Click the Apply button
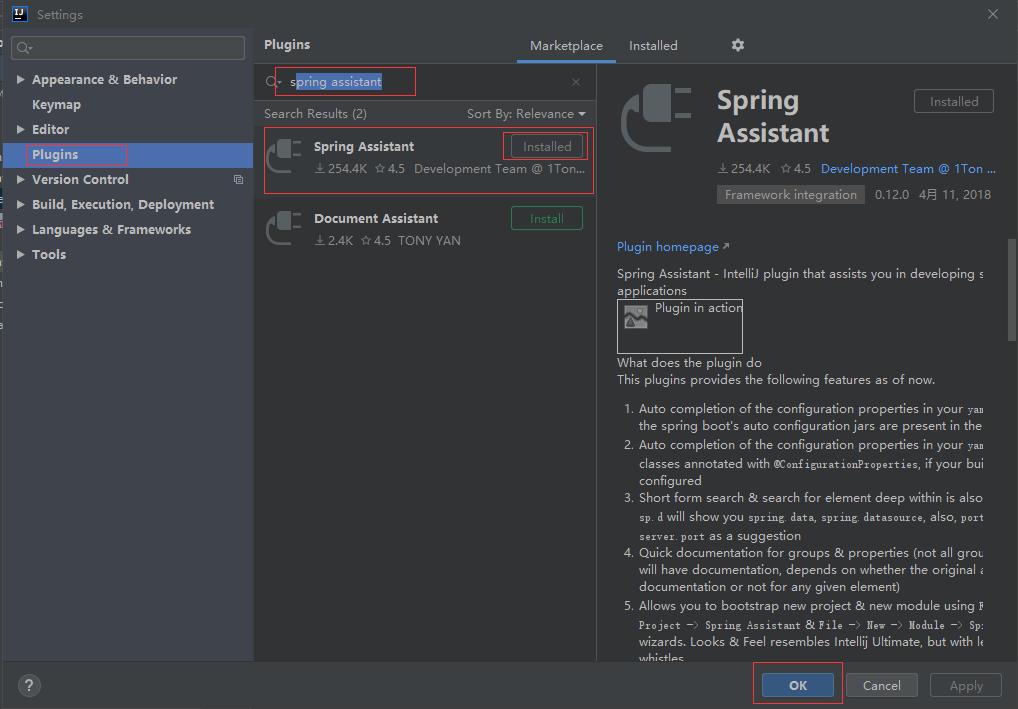This screenshot has width=1018, height=709. click(966, 685)
